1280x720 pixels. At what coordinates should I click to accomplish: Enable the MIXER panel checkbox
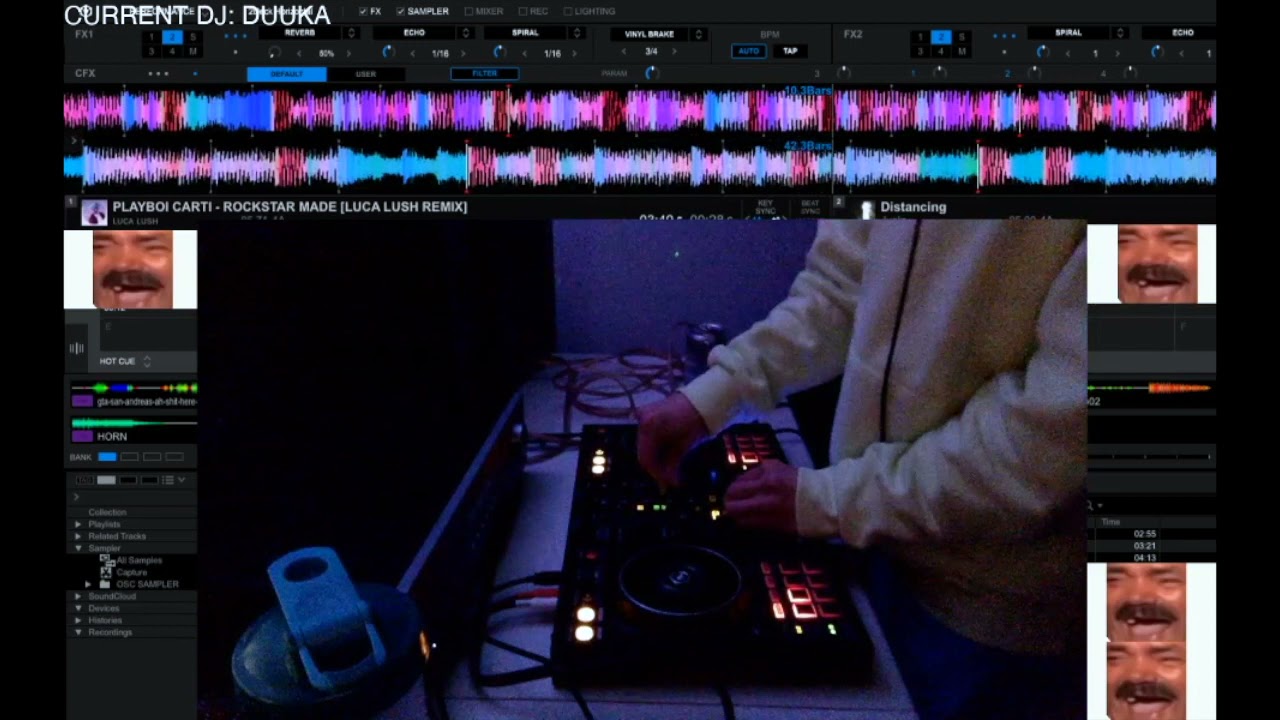coord(468,11)
